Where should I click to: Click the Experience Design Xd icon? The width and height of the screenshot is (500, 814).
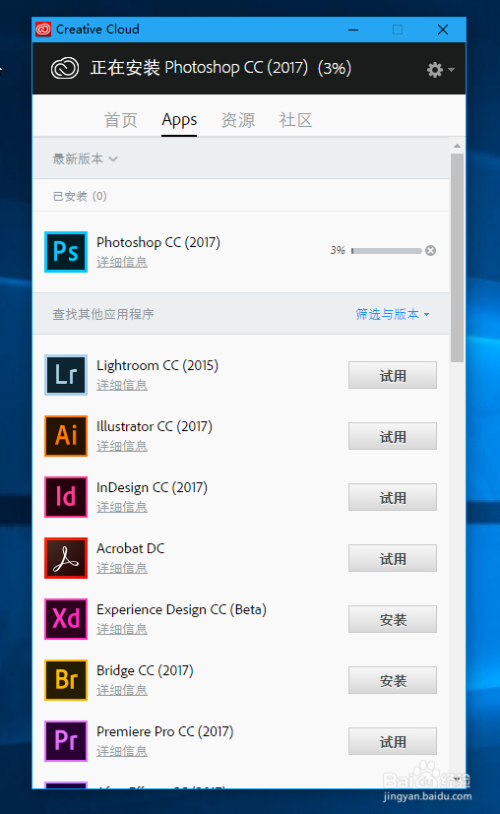(x=66, y=619)
